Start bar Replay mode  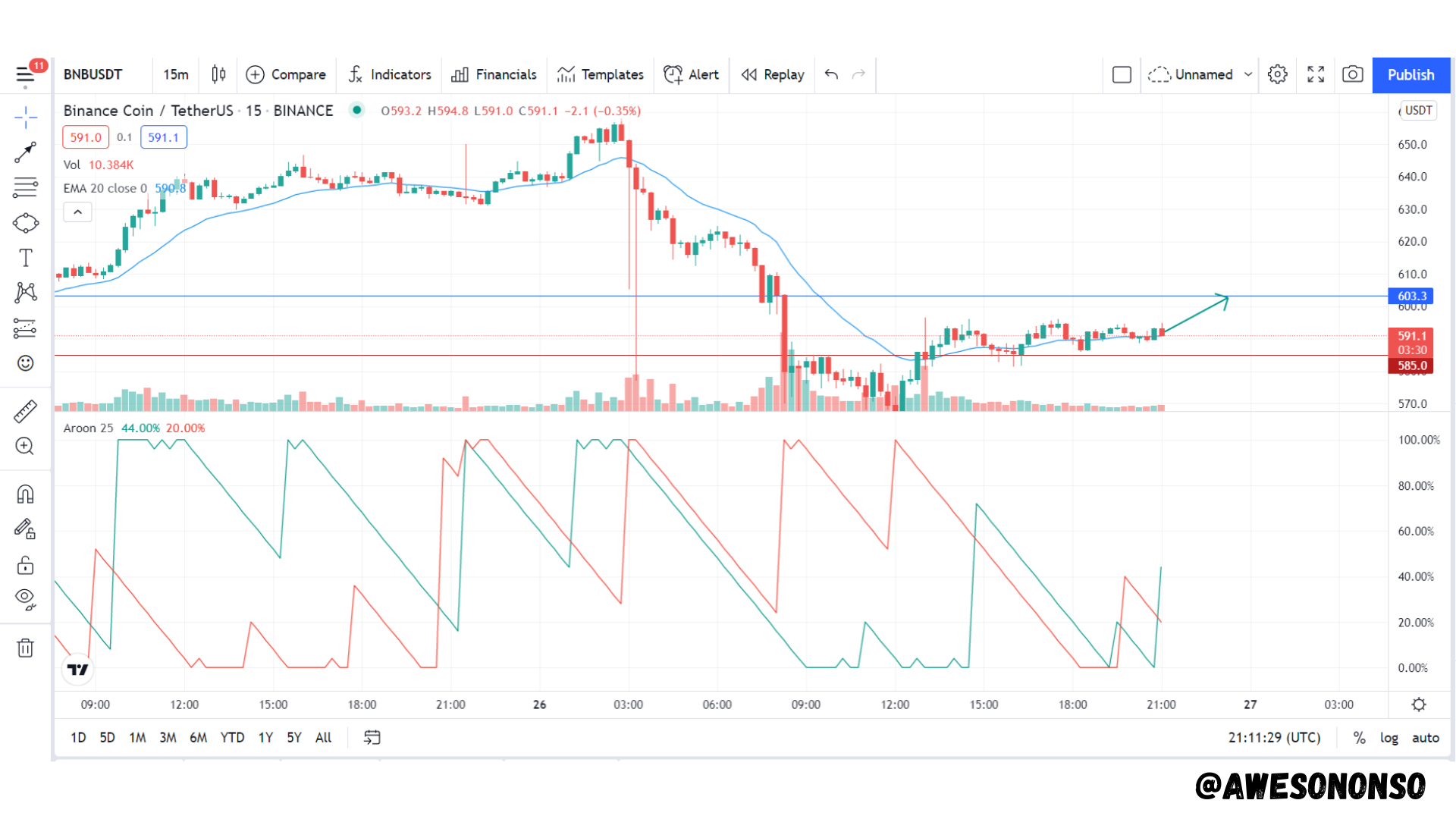tap(772, 74)
